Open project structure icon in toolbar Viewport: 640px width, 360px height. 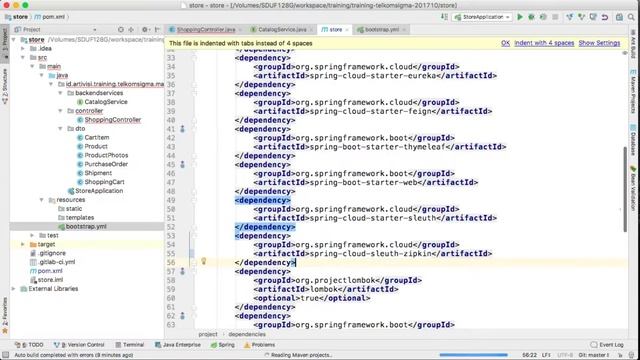click(x=619, y=17)
